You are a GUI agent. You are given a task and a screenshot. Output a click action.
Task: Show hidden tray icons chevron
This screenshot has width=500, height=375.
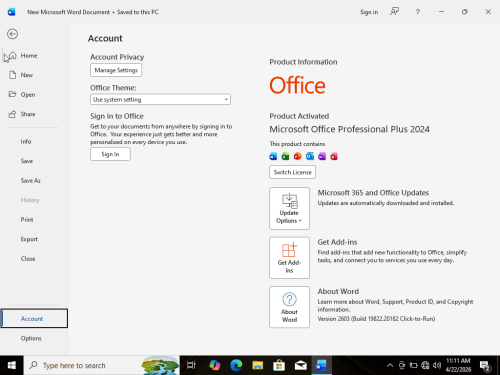[x=390, y=365]
